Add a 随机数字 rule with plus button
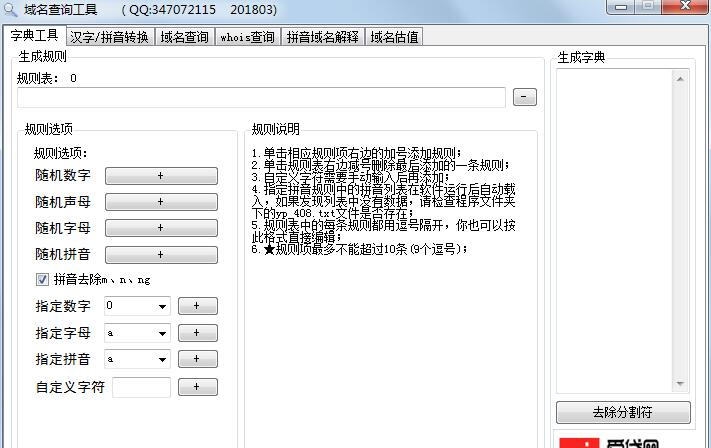Viewport: 711px width, 448px height. click(x=161, y=176)
